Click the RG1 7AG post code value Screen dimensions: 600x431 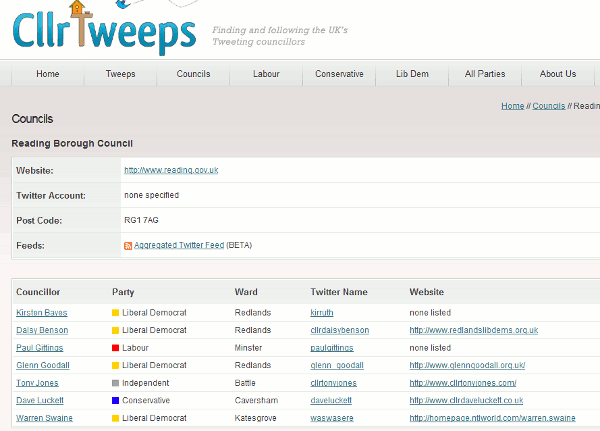point(141,220)
